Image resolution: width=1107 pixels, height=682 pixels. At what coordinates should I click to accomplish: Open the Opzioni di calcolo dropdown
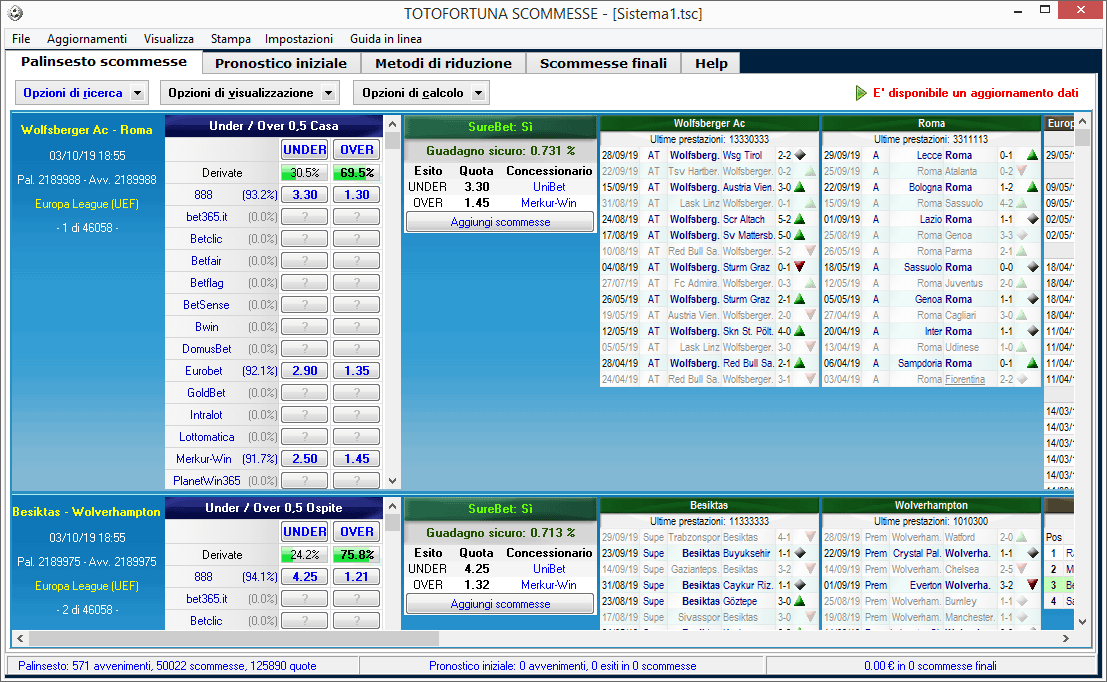point(413,92)
